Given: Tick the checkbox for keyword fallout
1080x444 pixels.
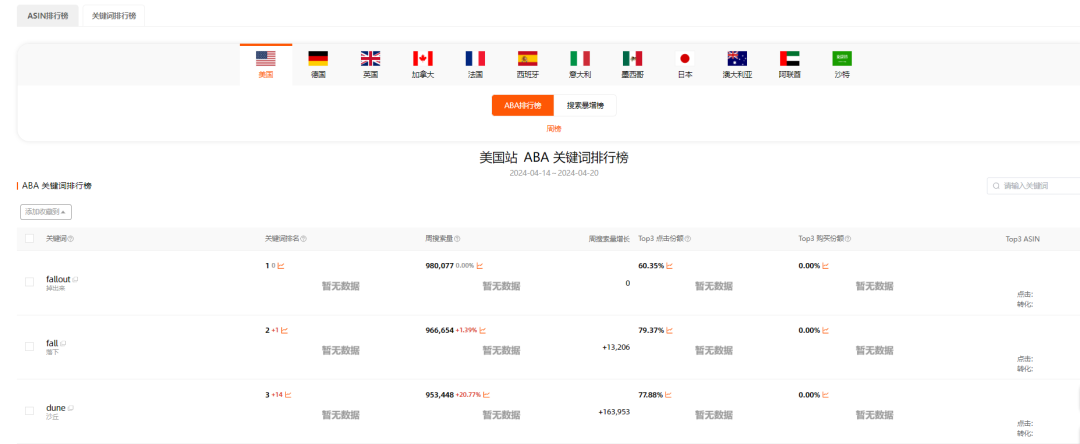Looking at the screenshot, I should [x=29, y=282].
